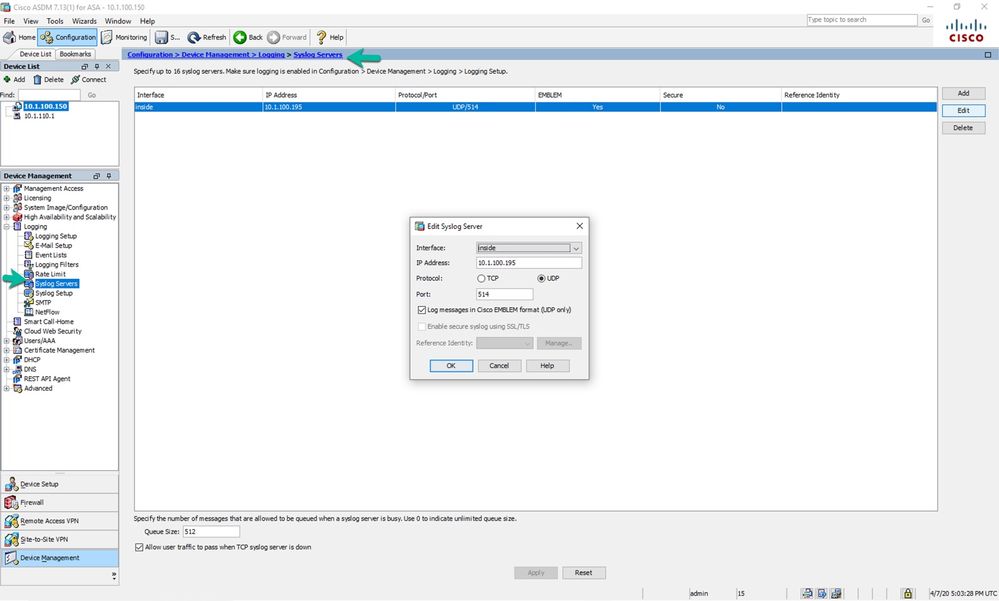Open the Site-to-Site VPN section
The image size is (999, 601).
tap(60, 540)
